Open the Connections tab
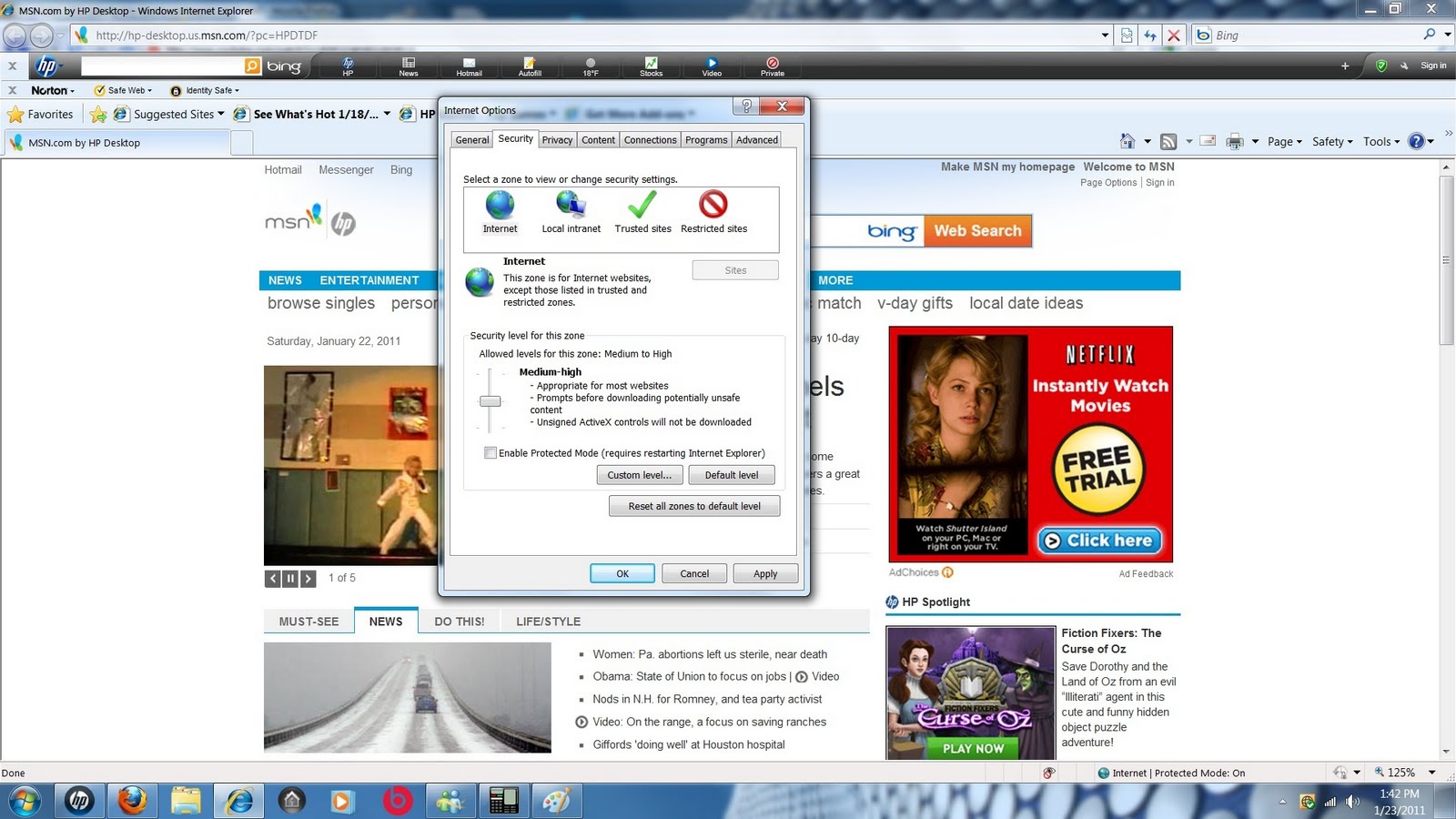This screenshot has height=819, width=1456. [651, 140]
